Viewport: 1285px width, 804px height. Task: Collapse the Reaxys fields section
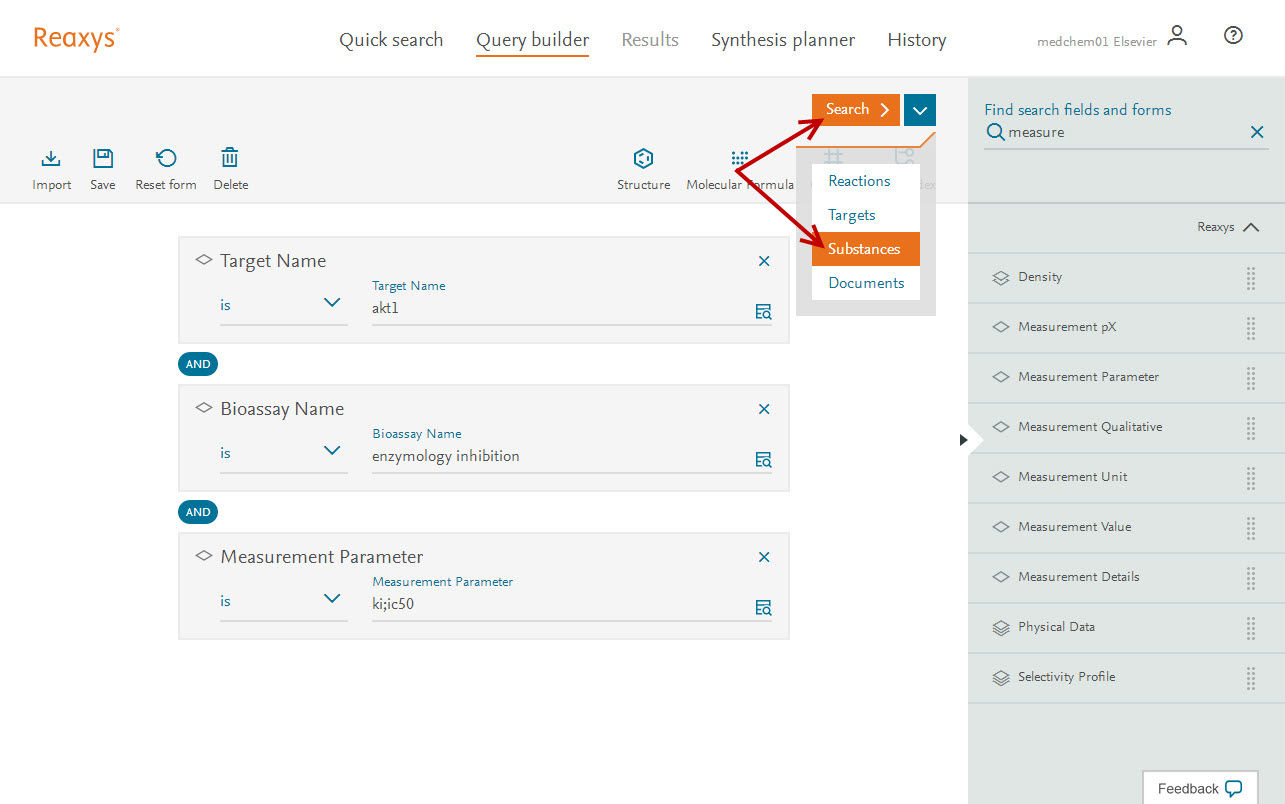(x=1250, y=228)
